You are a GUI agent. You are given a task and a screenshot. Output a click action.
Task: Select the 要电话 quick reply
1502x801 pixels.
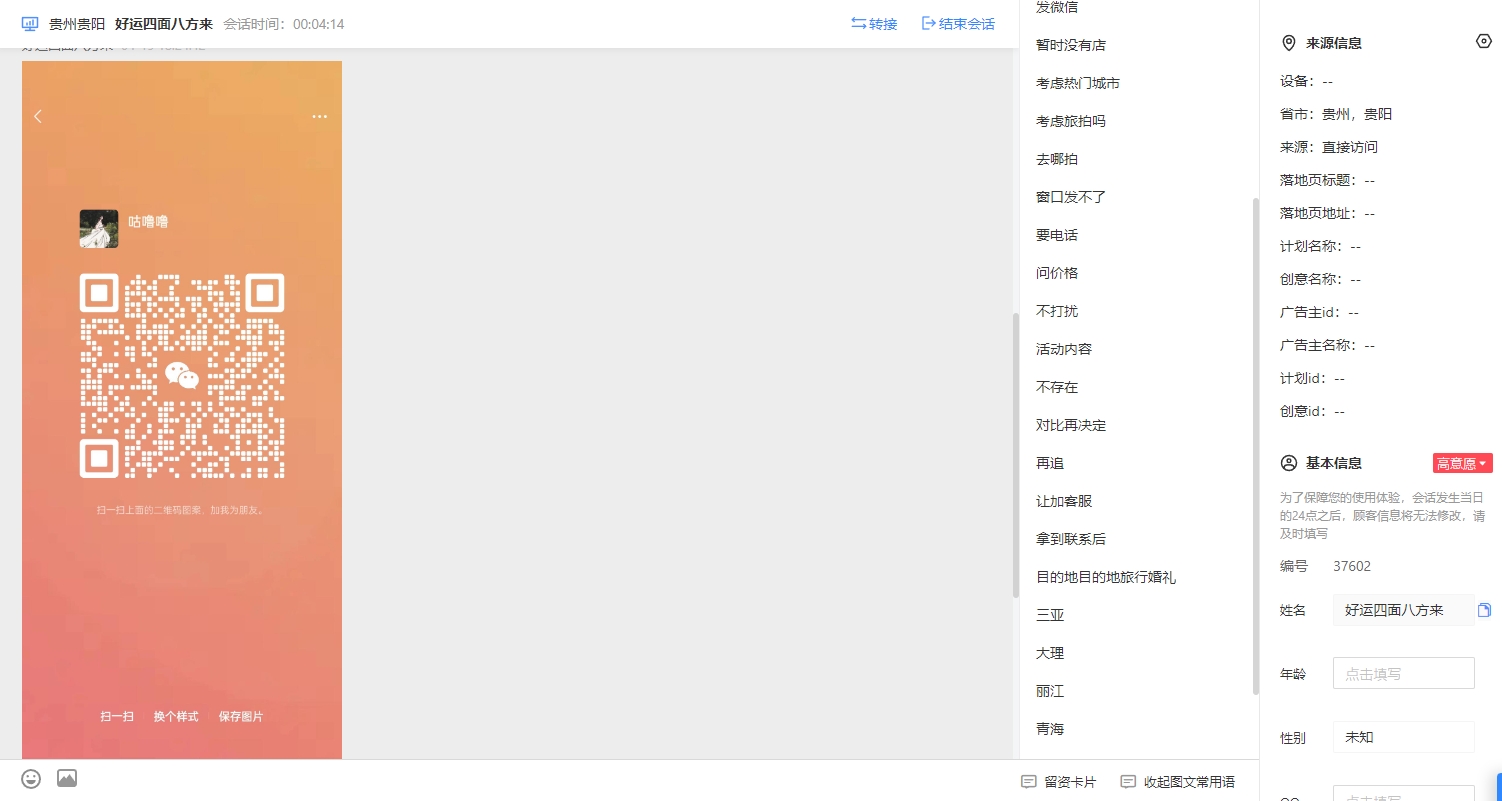[x=1057, y=235]
